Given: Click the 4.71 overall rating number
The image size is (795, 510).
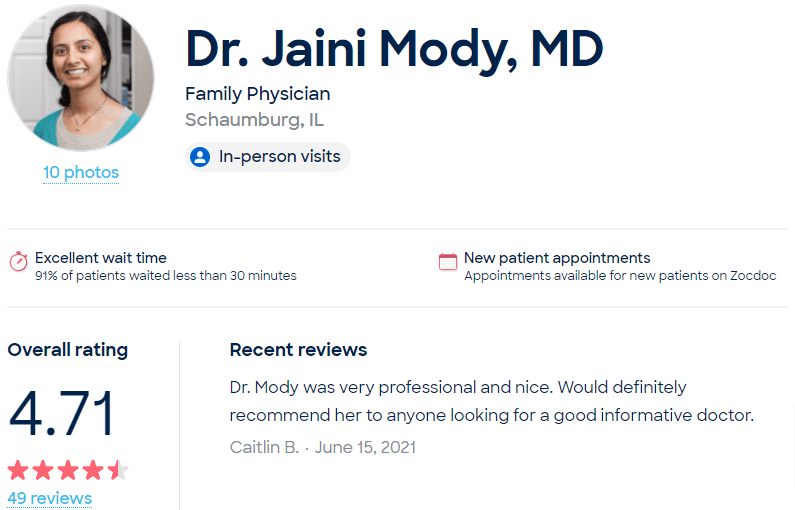Looking at the screenshot, I should 61,413.
